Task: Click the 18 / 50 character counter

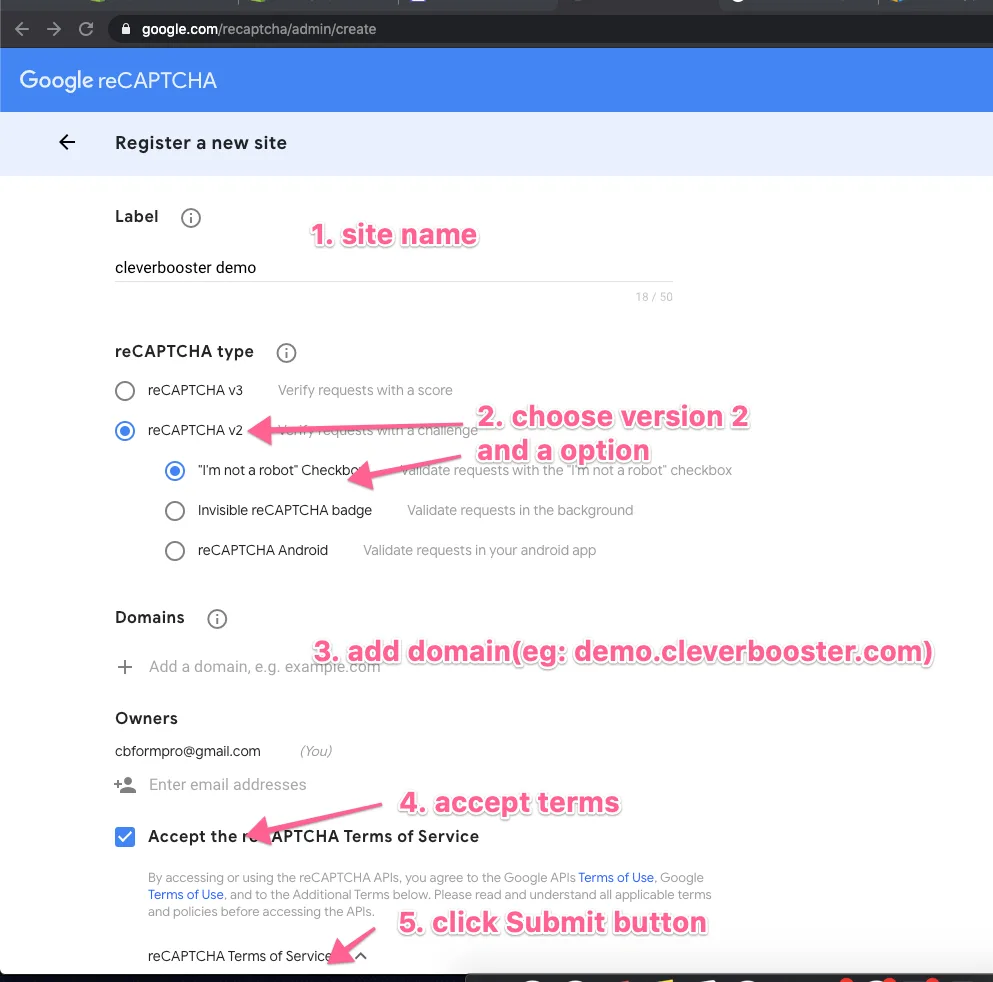Action: tap(654, 297)
